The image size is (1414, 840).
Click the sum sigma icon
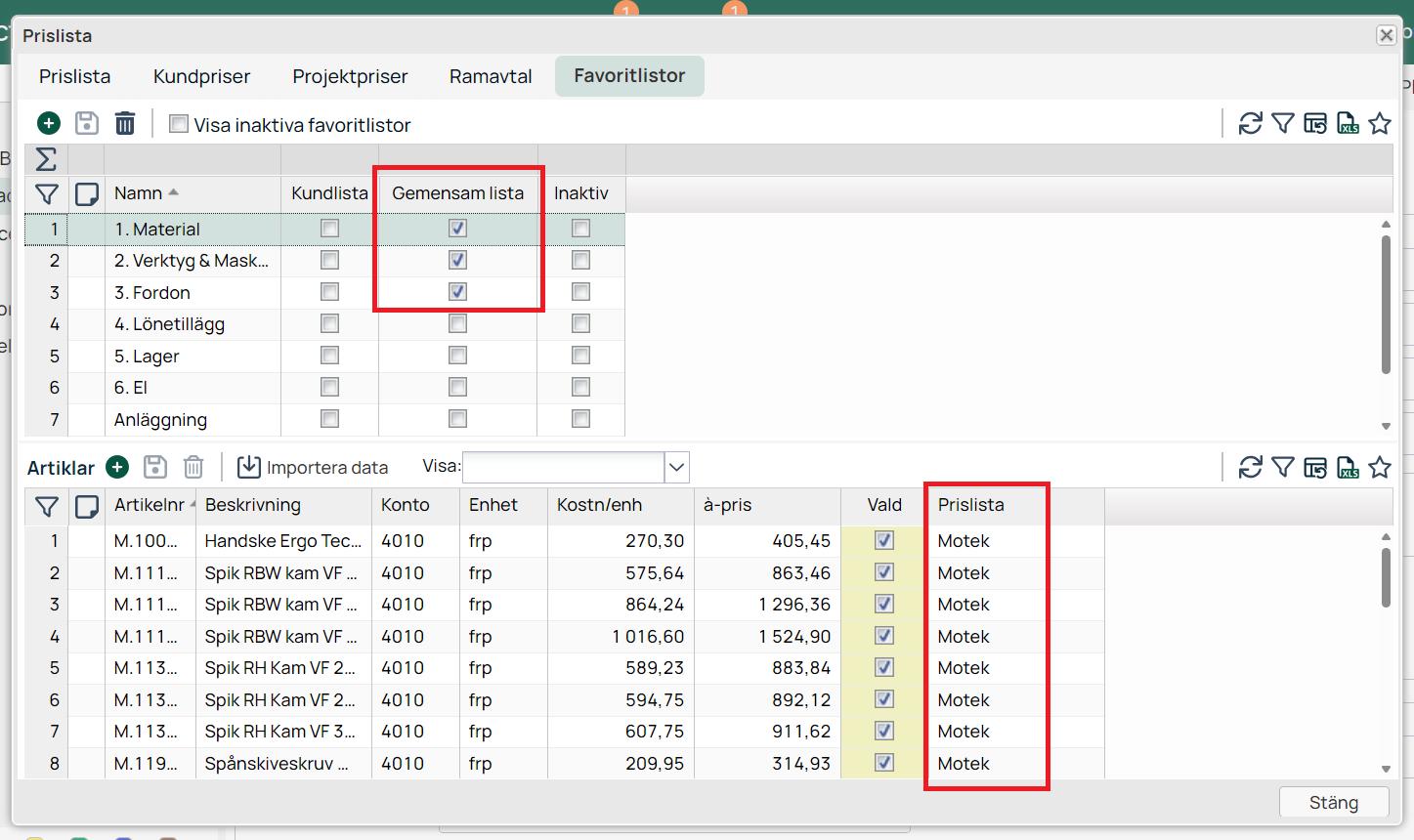[x=46, y=159]
